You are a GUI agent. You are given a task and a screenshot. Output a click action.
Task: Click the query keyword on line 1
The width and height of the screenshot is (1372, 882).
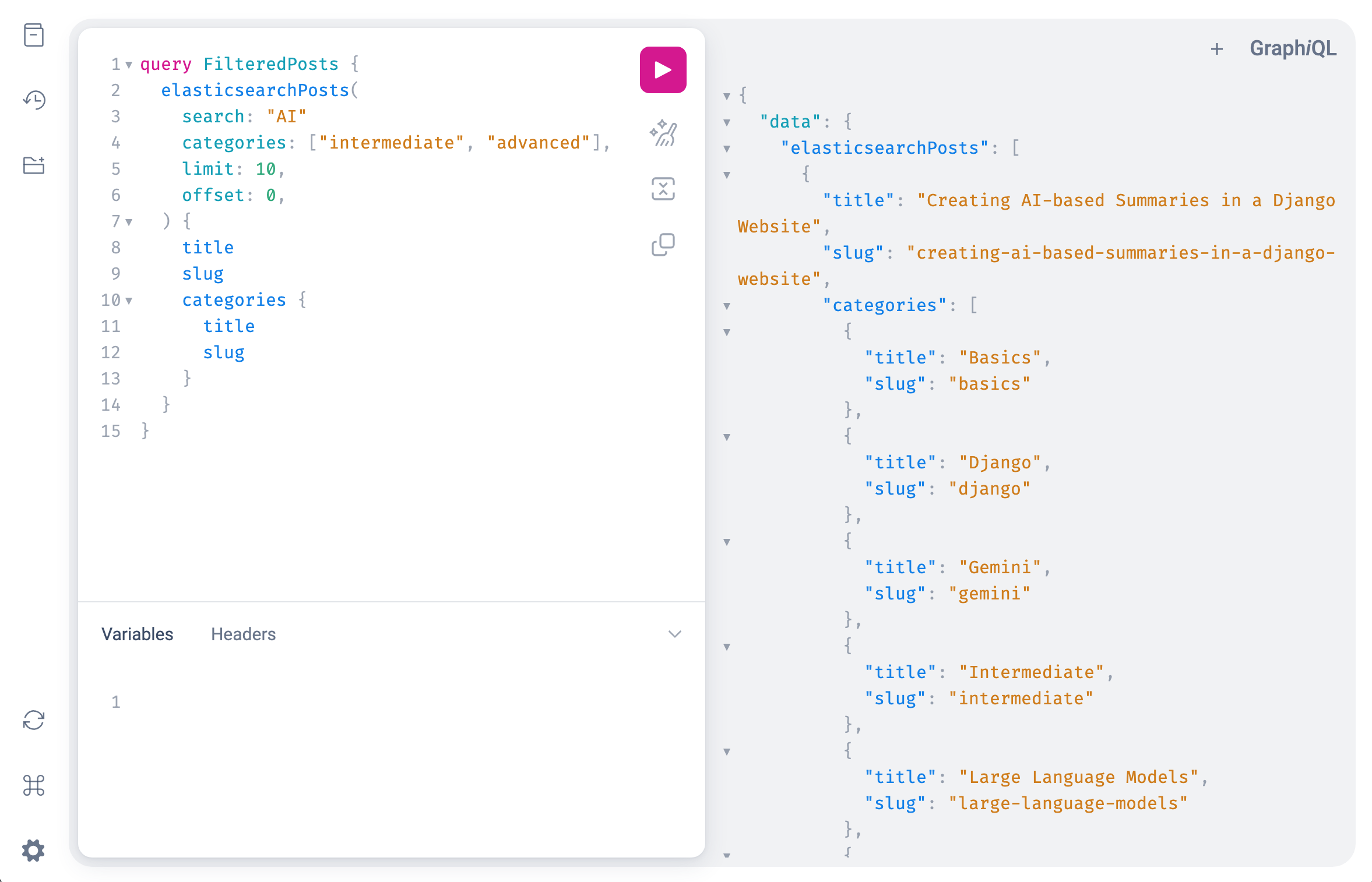166,64
